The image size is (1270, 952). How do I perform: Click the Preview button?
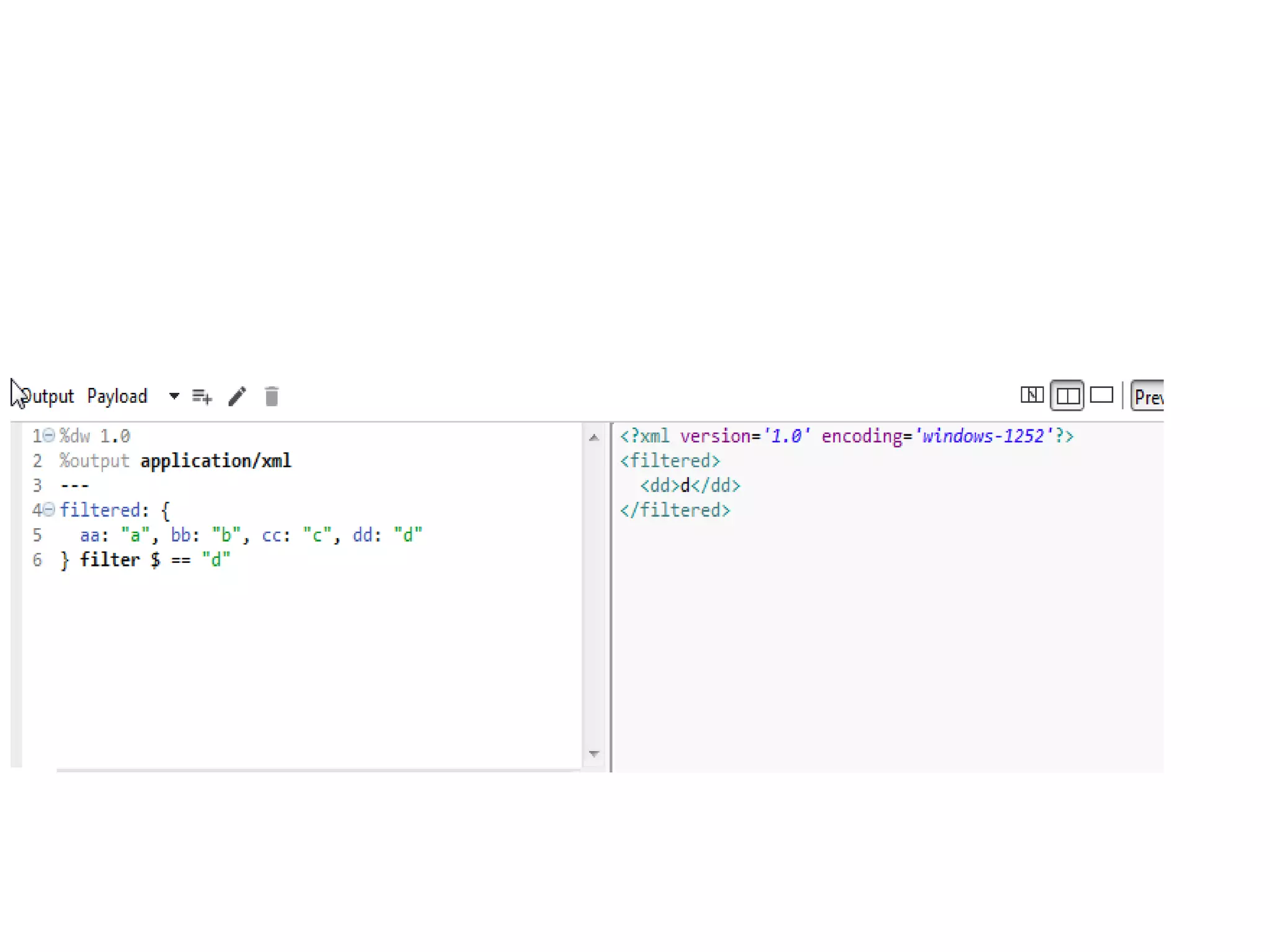[x=1148, y=396]
